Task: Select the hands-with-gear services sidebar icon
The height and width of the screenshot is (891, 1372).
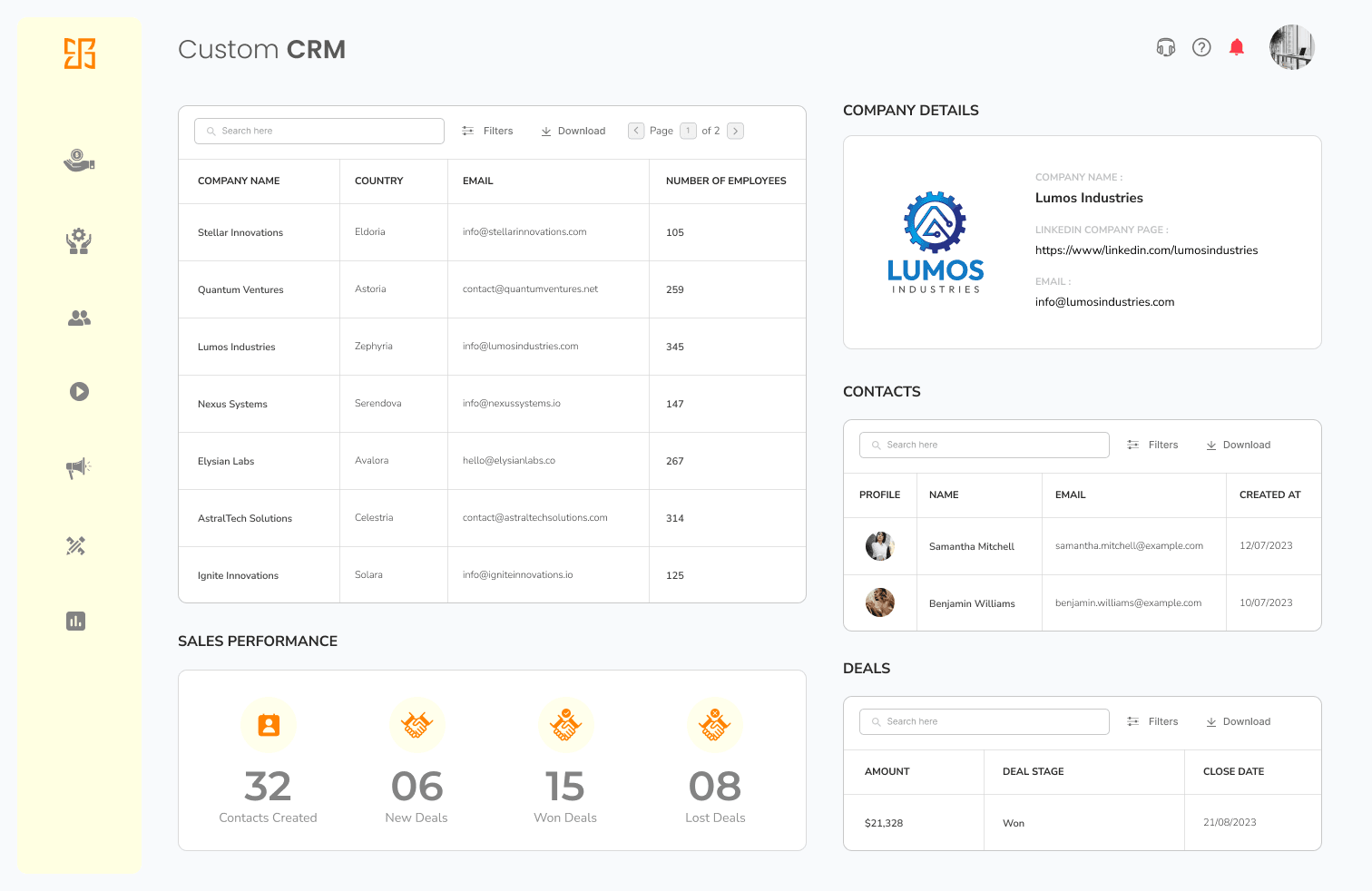Action: tap(78, 240)
